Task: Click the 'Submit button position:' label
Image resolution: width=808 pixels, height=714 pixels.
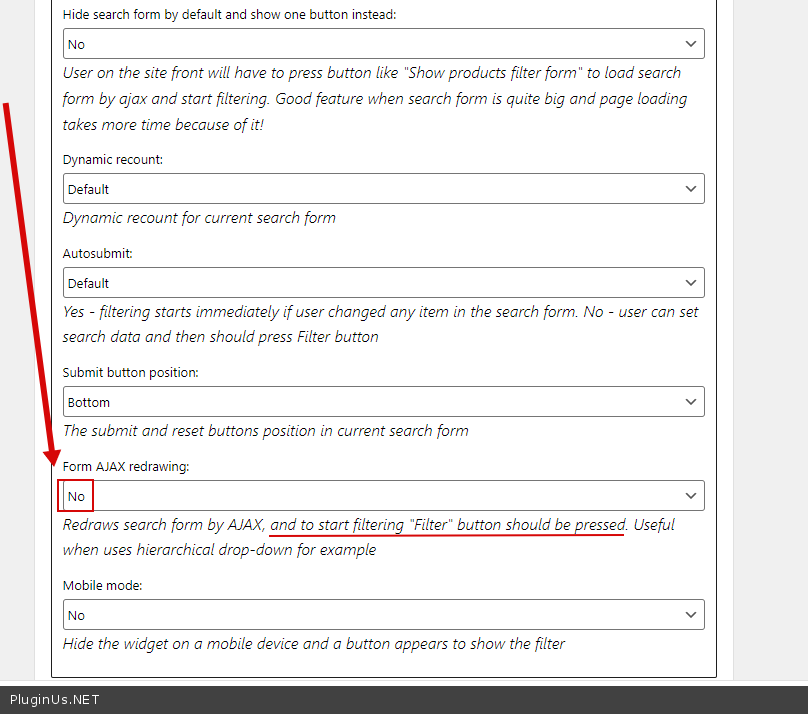Action: [x=131, y=373]
